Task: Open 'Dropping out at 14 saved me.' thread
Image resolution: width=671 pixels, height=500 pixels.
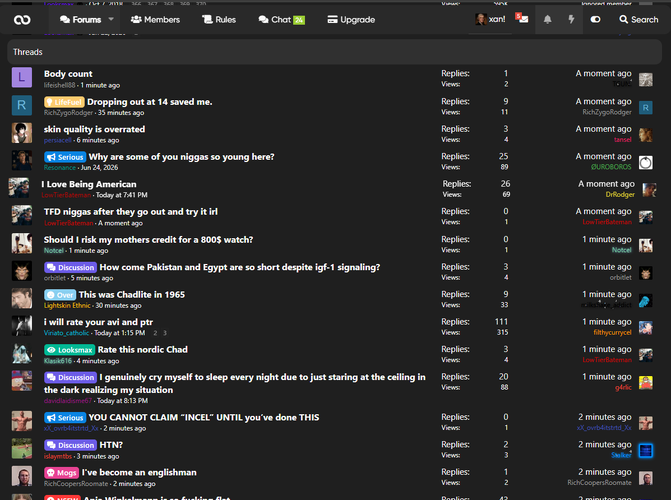Action: tap(150, 102)
